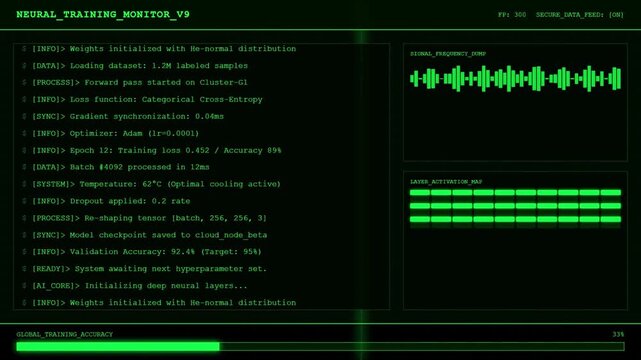
Task: Select the 'Dropout applied: 0.2 rate' line
Action: pyautogui.click(x=106, y=201)
